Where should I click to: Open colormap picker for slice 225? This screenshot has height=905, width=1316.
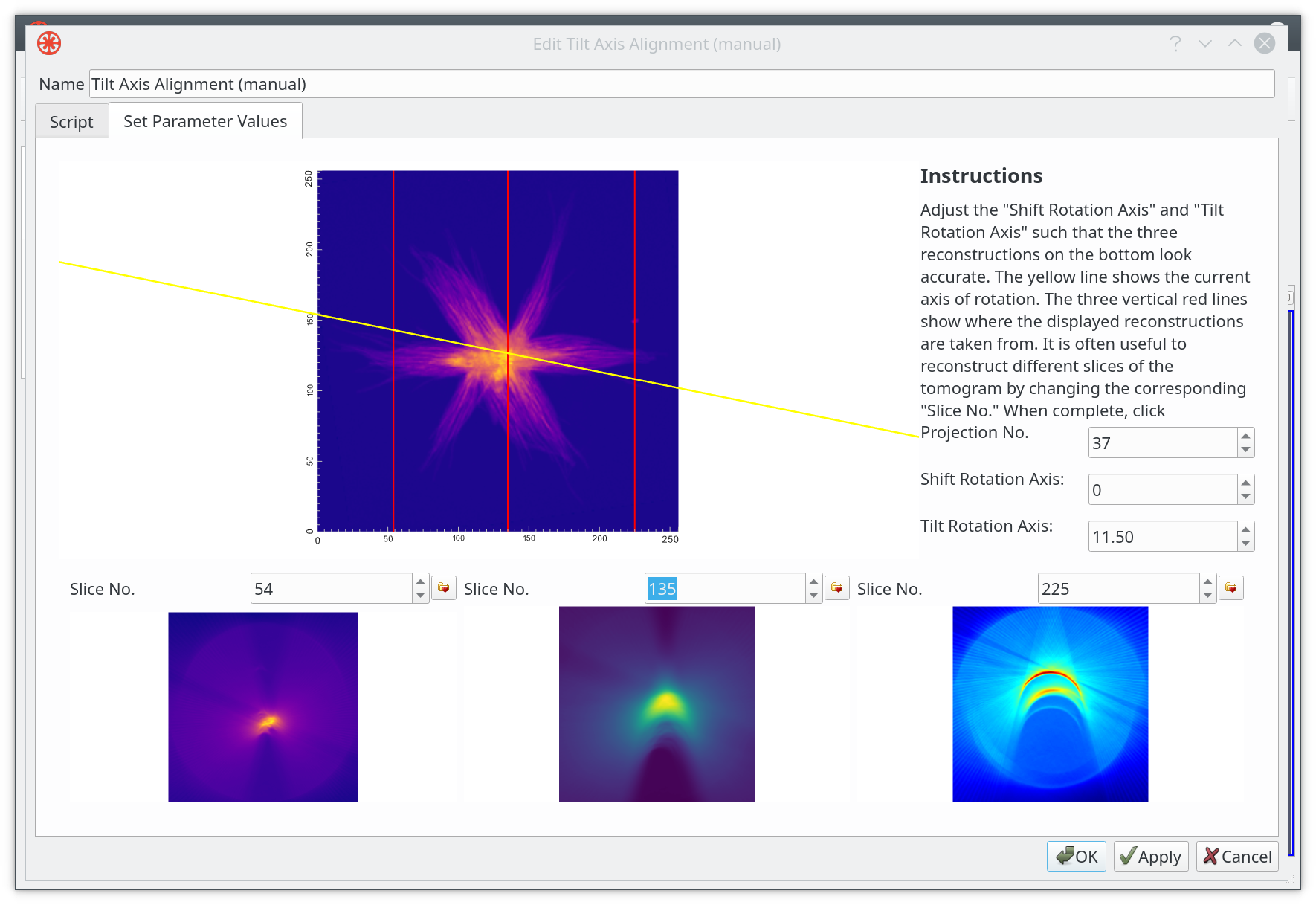[x=1231, y=588]
